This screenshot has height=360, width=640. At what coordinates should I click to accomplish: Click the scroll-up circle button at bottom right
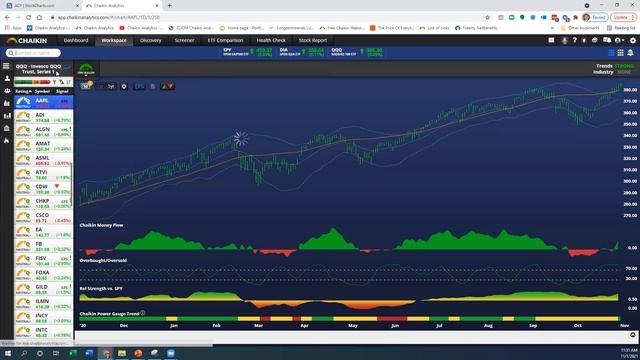click(633, 335)
